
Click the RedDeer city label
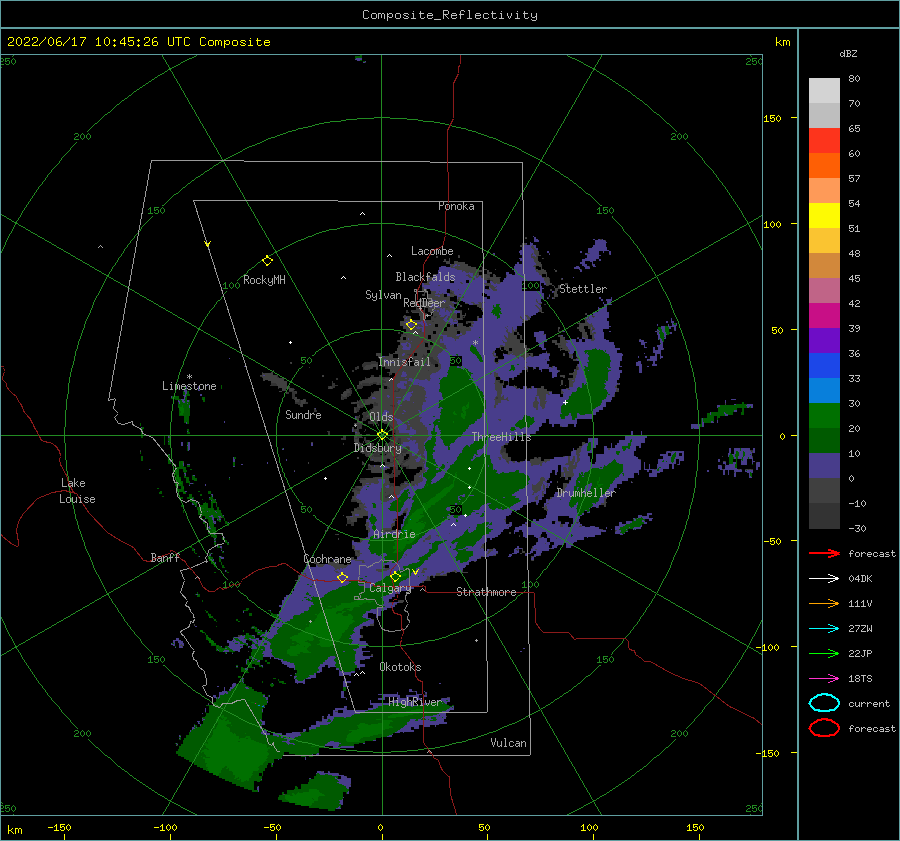(424, 303)
